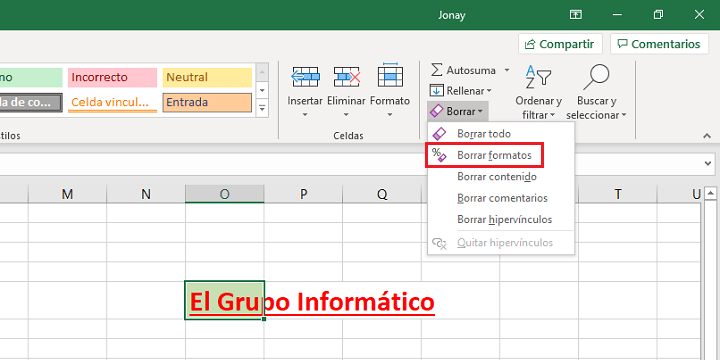Click the Autosuma sigma icon
720x360 pixels.
tap(437, 70)
